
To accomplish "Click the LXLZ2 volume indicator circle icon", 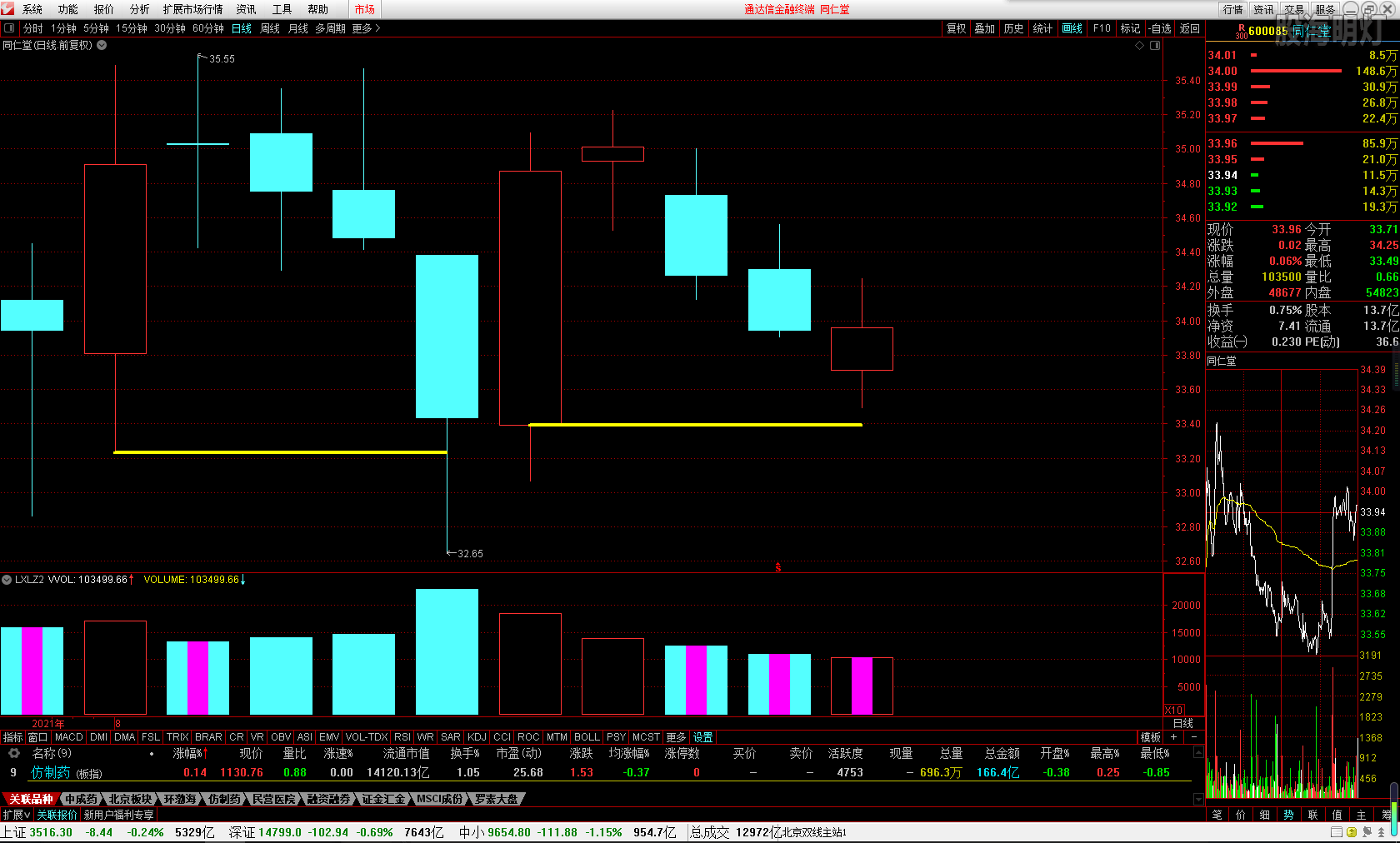I will click(x=7, y=579).
